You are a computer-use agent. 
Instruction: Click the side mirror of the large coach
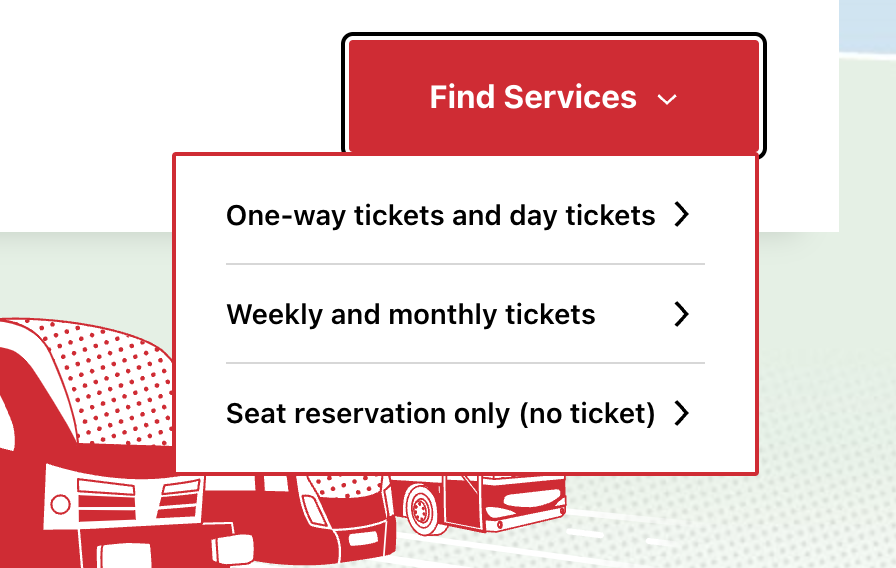click(x=233, y=549)
